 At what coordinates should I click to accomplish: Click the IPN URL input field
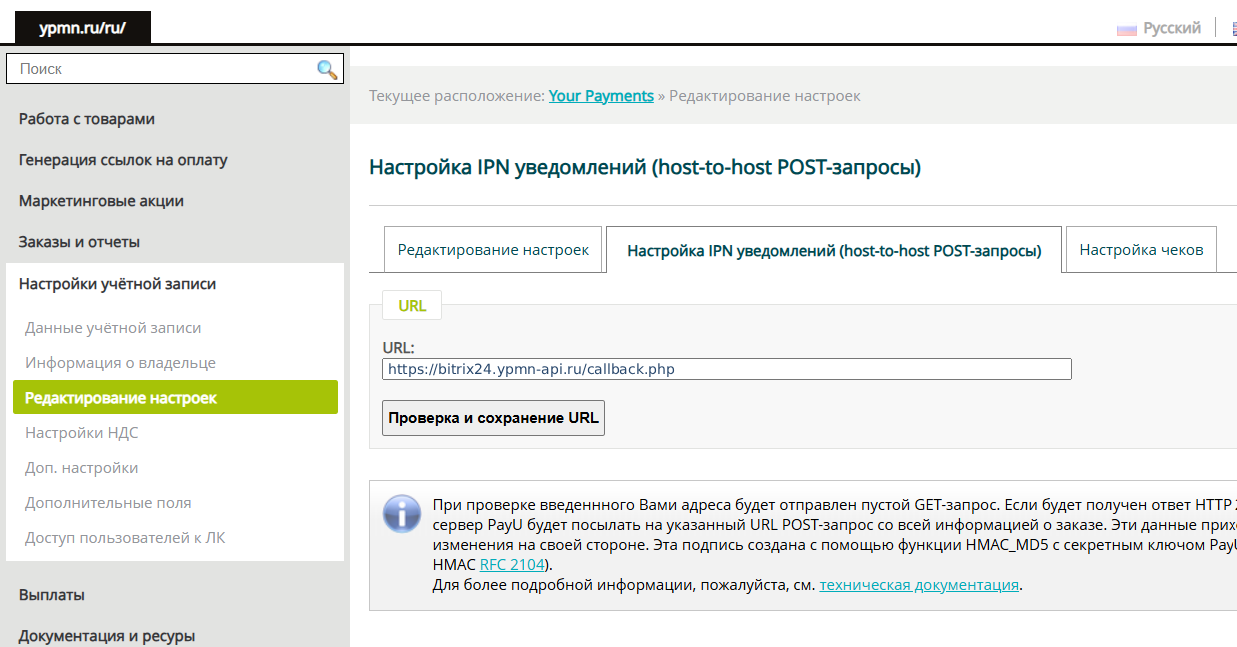pos(726,369)
